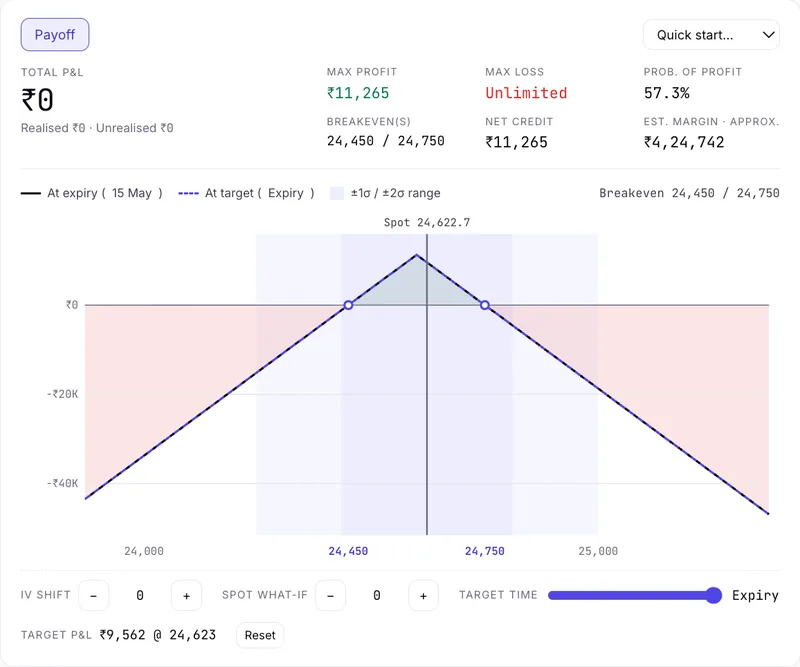Click the Net Credit value ₹11,265

[x=516, y=142]
